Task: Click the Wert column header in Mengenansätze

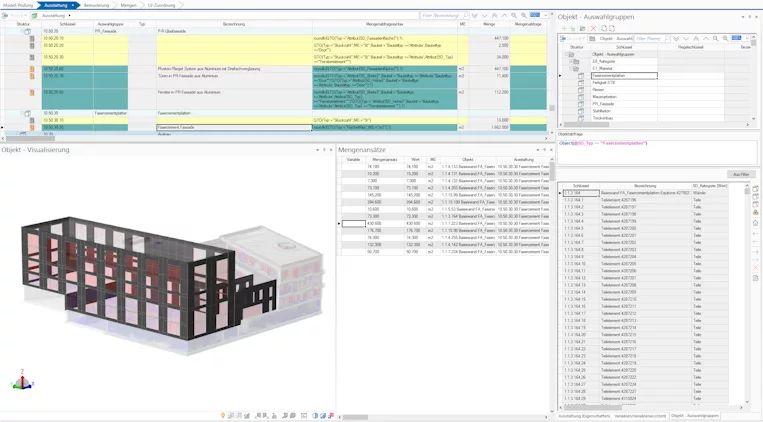Action: click(x=415, y=160)
